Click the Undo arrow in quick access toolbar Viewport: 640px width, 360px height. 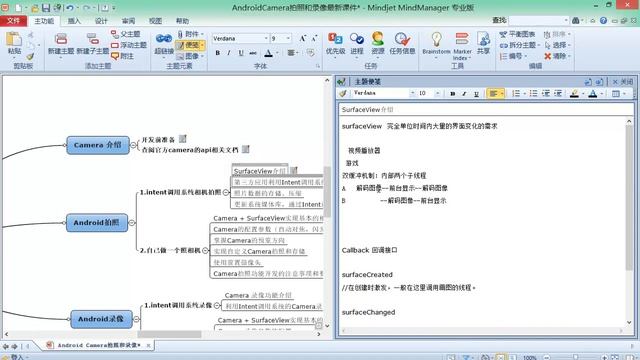pos(69,8)
